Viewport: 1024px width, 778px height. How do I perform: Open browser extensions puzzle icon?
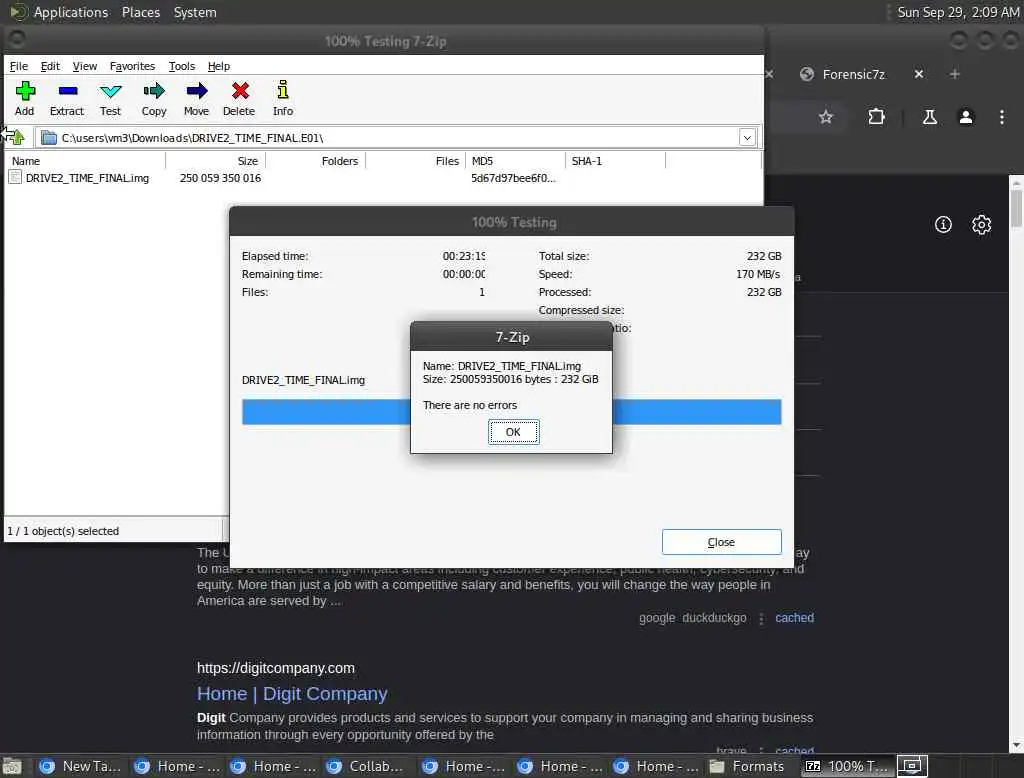[876, 117]
